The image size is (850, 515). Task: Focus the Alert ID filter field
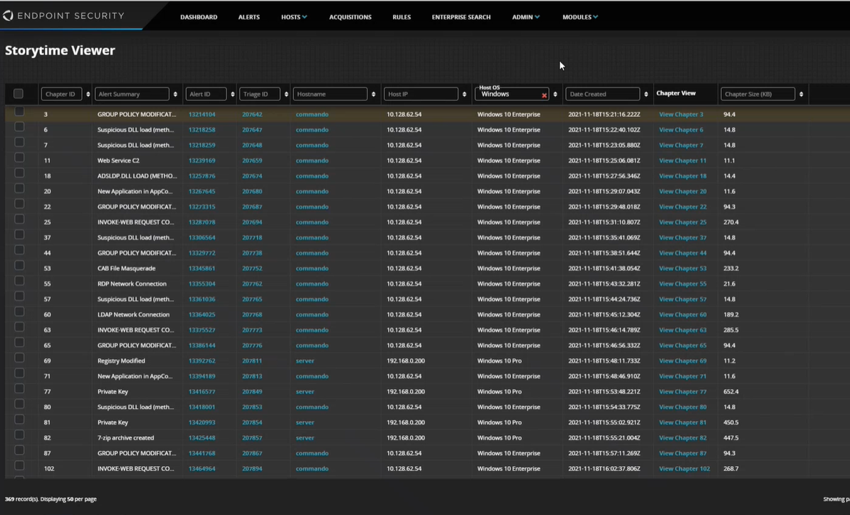(x=205, y=94)
